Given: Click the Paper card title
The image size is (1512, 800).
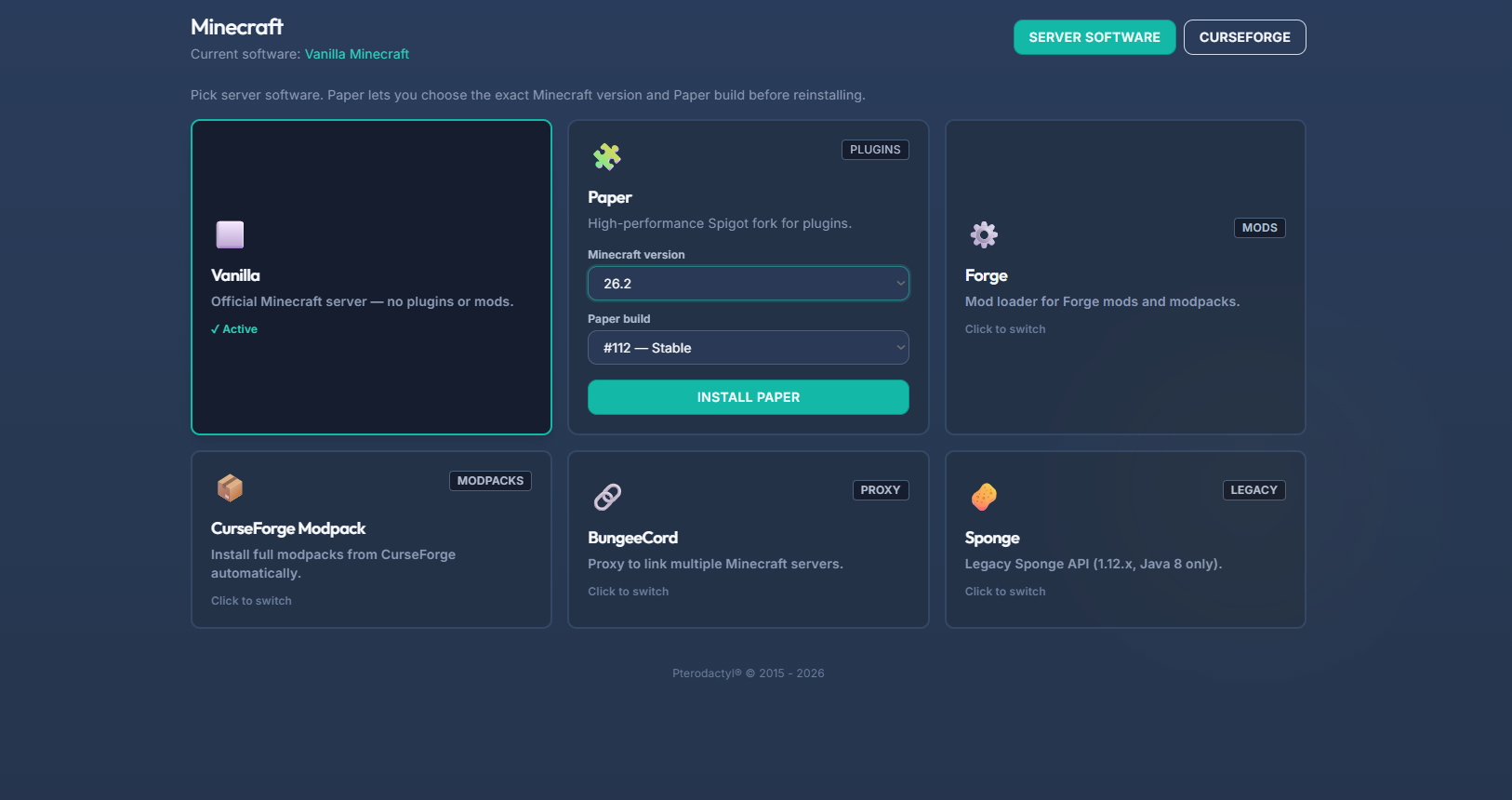Looking at the screenshot, I should 610,197.
